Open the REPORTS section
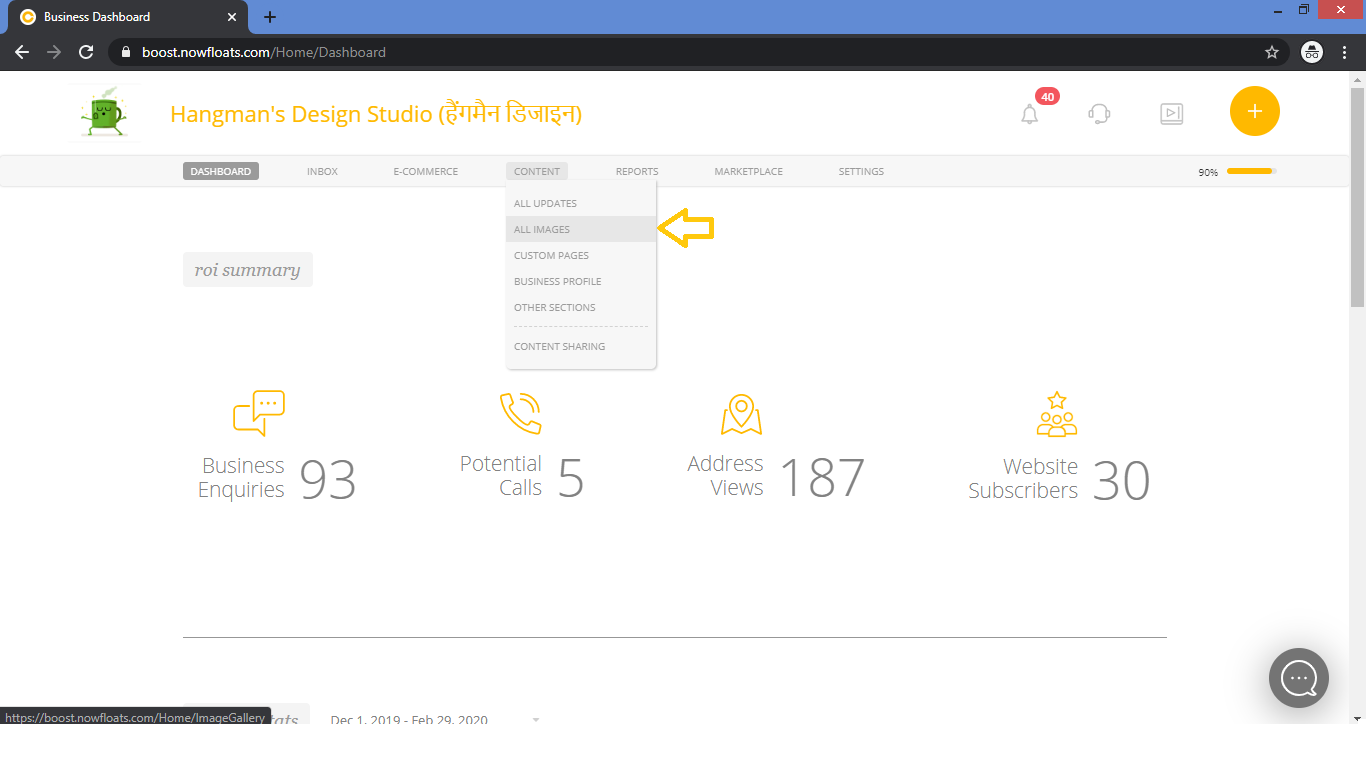The height and width of the screenshot is (768, 1366). click(x=637, y=171)
